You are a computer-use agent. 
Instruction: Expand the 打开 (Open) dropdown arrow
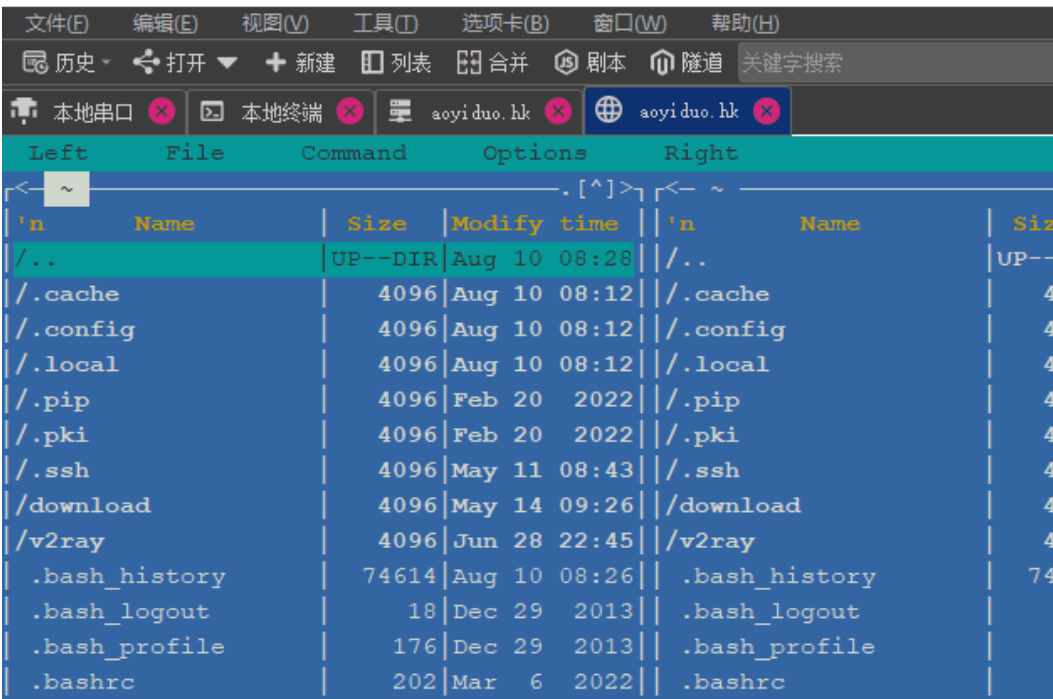click(x=227, y=63)
